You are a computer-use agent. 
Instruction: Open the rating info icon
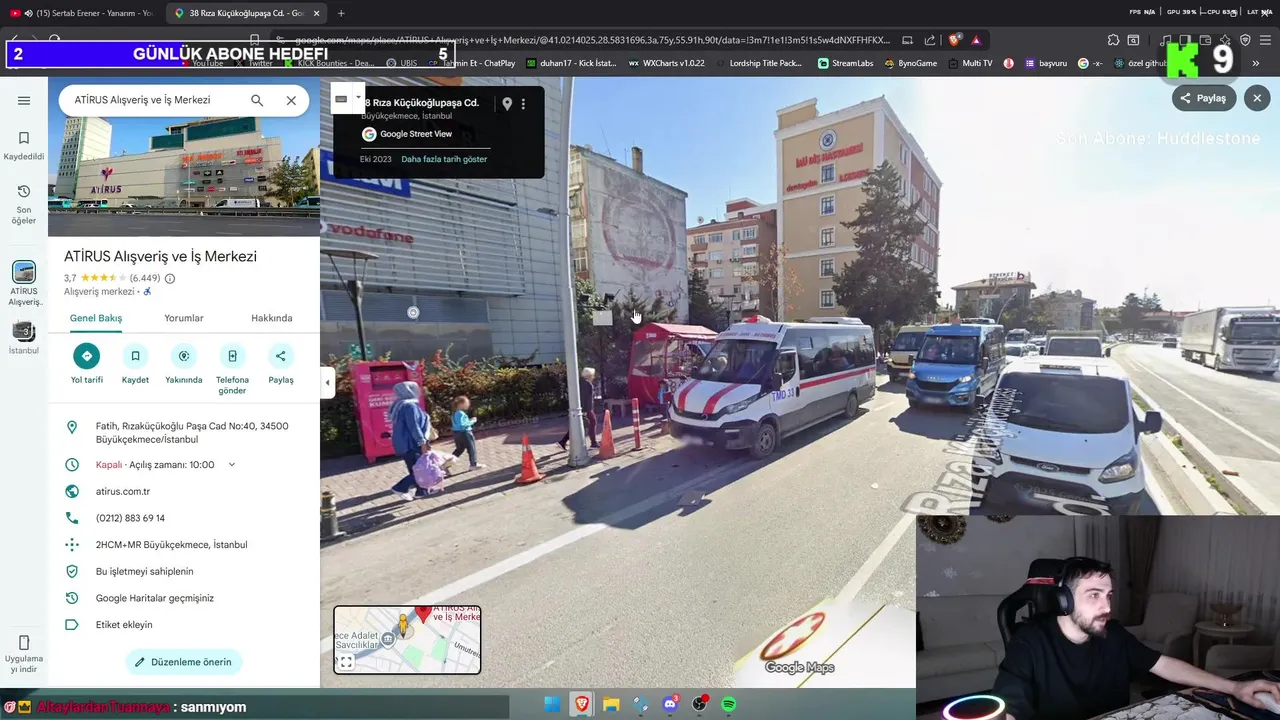170,278
